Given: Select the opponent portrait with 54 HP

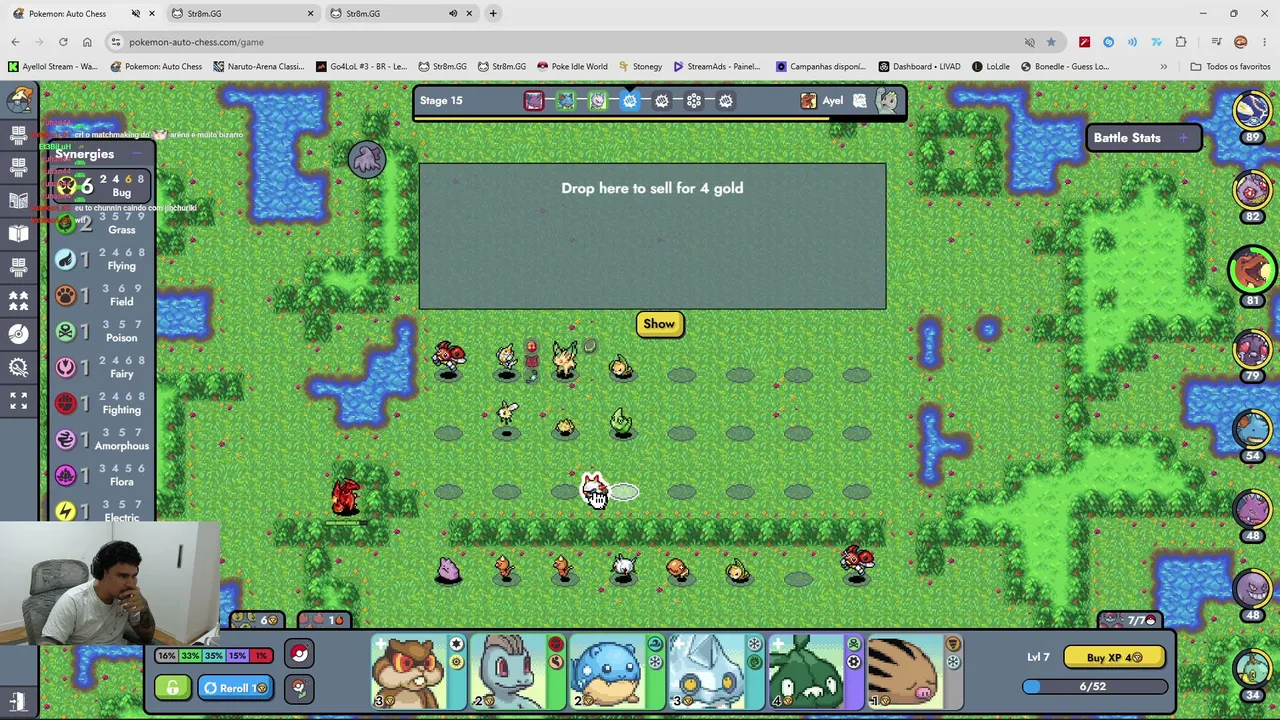Looking at the screenshot, I should (x=1252, y=431).
